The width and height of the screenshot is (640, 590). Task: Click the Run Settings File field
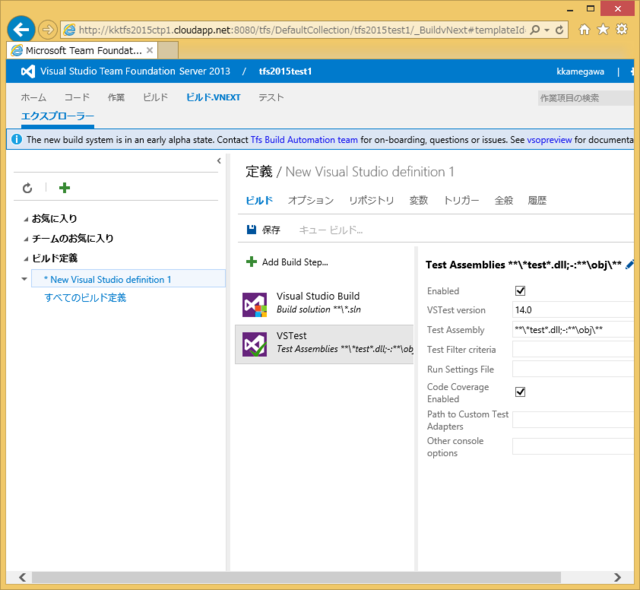point(573,369)
